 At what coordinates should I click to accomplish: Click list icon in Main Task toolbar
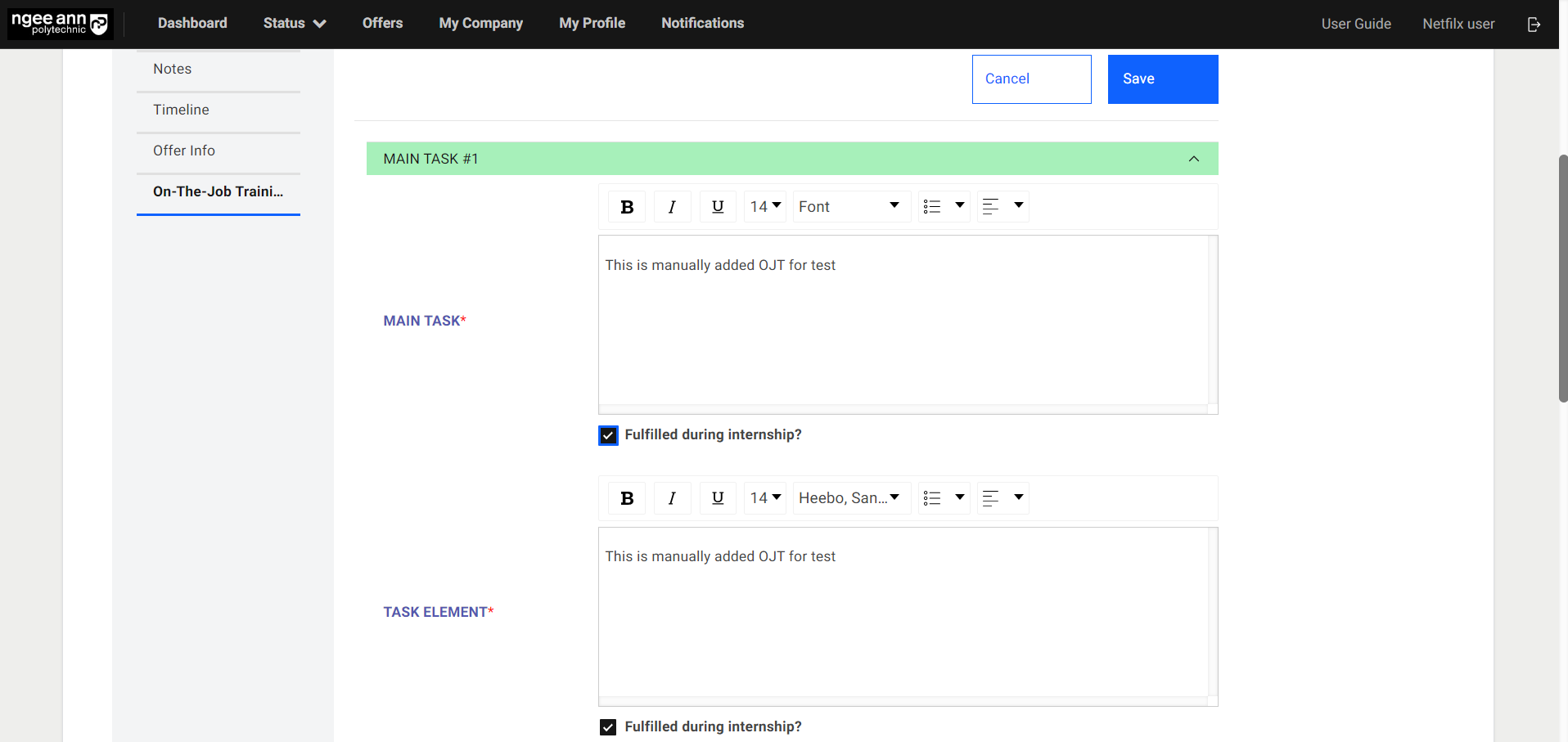coord(932,207)
